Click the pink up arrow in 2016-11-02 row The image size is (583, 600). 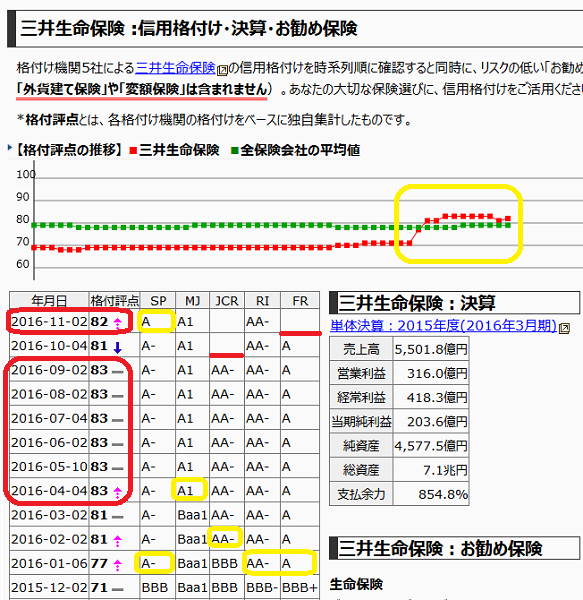tap(118, 323)
